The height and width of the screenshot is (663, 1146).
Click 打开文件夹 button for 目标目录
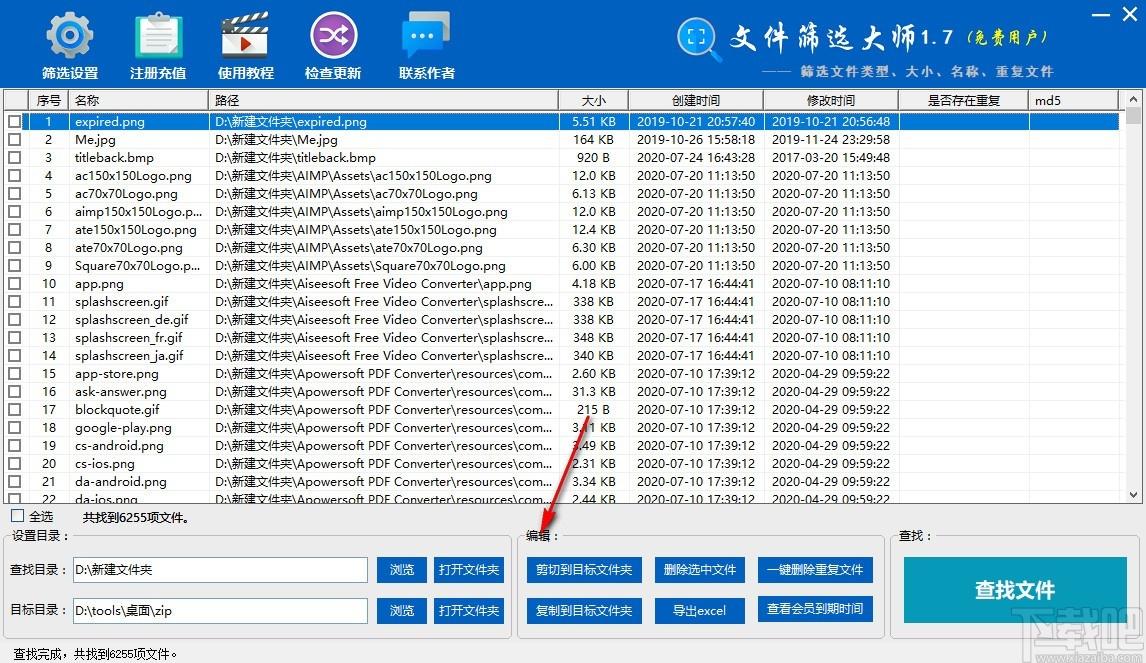point(469,610)
